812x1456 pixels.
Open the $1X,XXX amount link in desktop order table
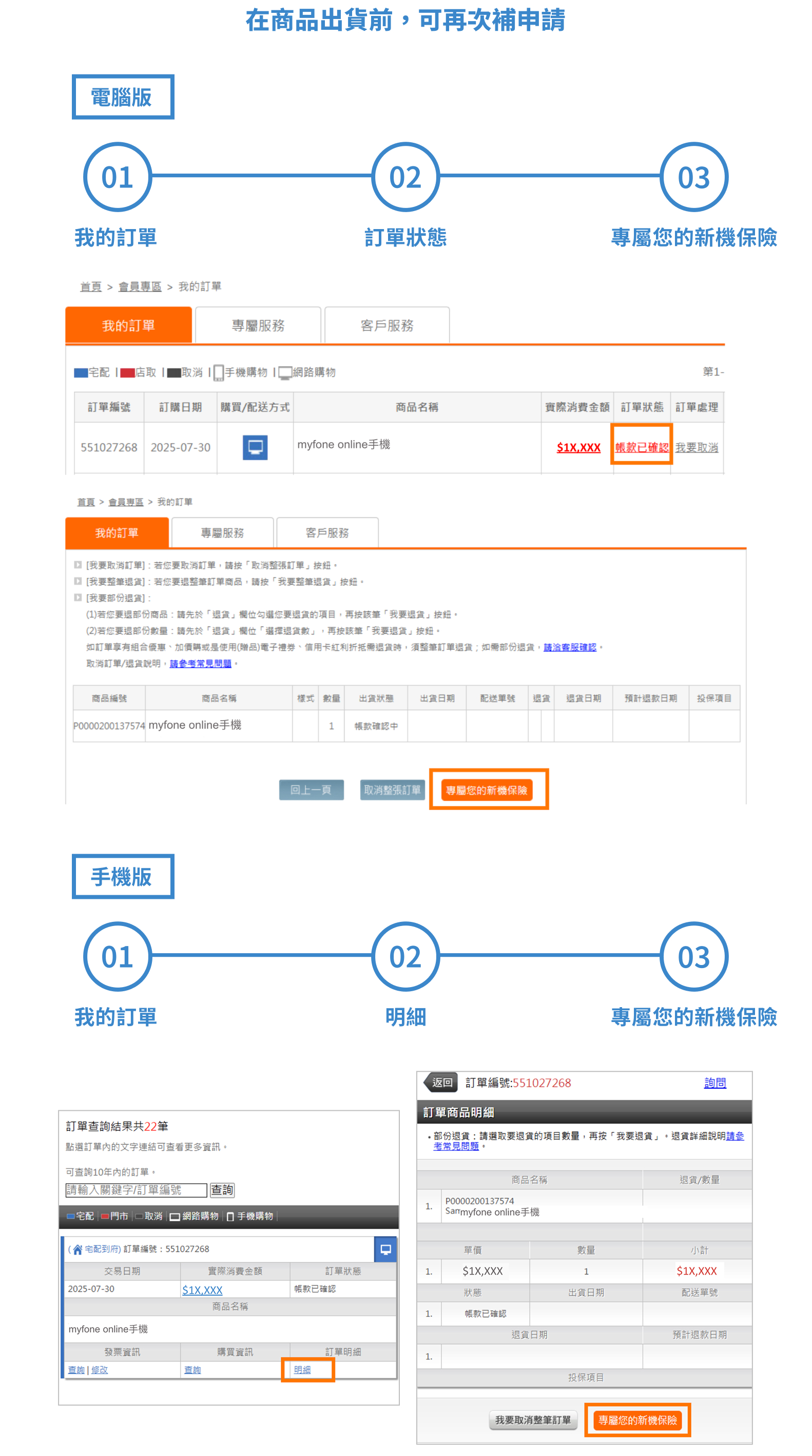[x=578, y=447]
